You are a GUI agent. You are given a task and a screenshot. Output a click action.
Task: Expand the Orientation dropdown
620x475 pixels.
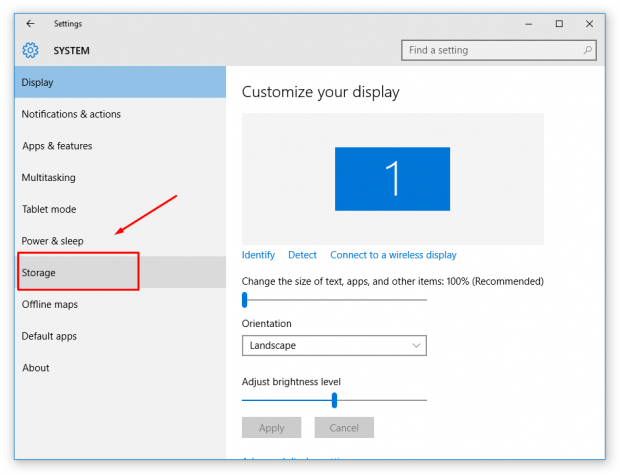334,345
